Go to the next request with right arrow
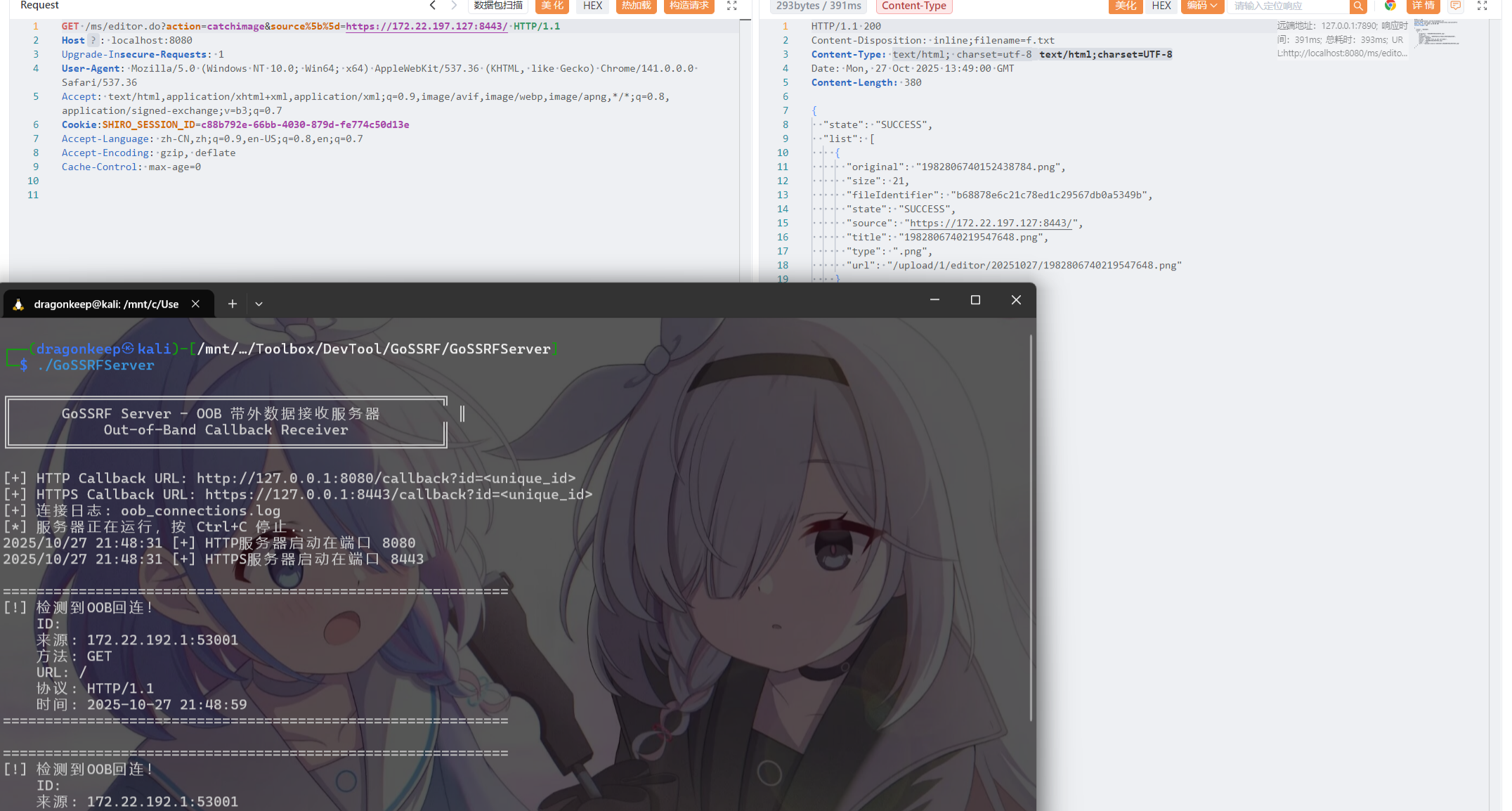This screenshot has width=1512, height=811. [454, 6]
